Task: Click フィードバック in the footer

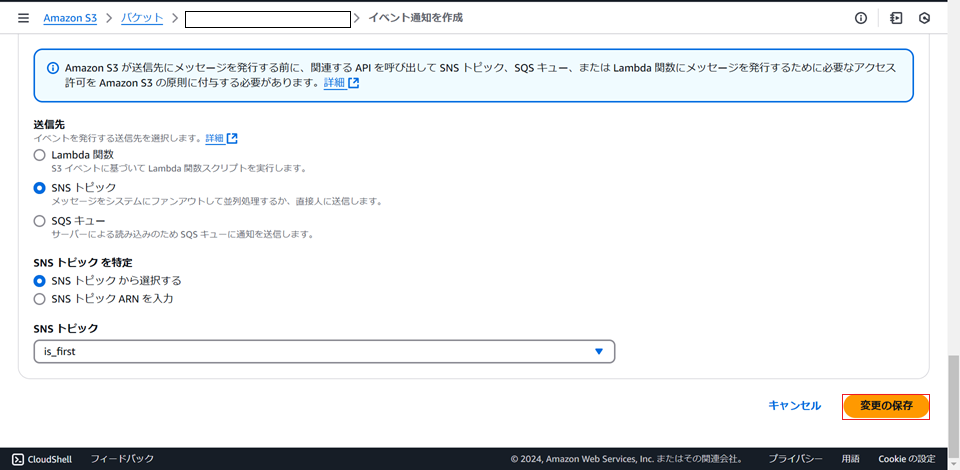Action: point(122,458)
